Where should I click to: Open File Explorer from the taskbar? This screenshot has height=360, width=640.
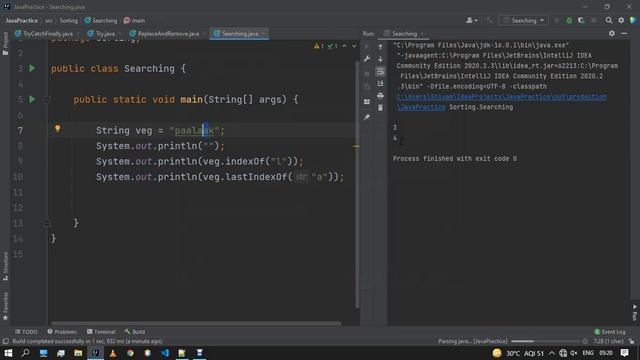(78, 353)
